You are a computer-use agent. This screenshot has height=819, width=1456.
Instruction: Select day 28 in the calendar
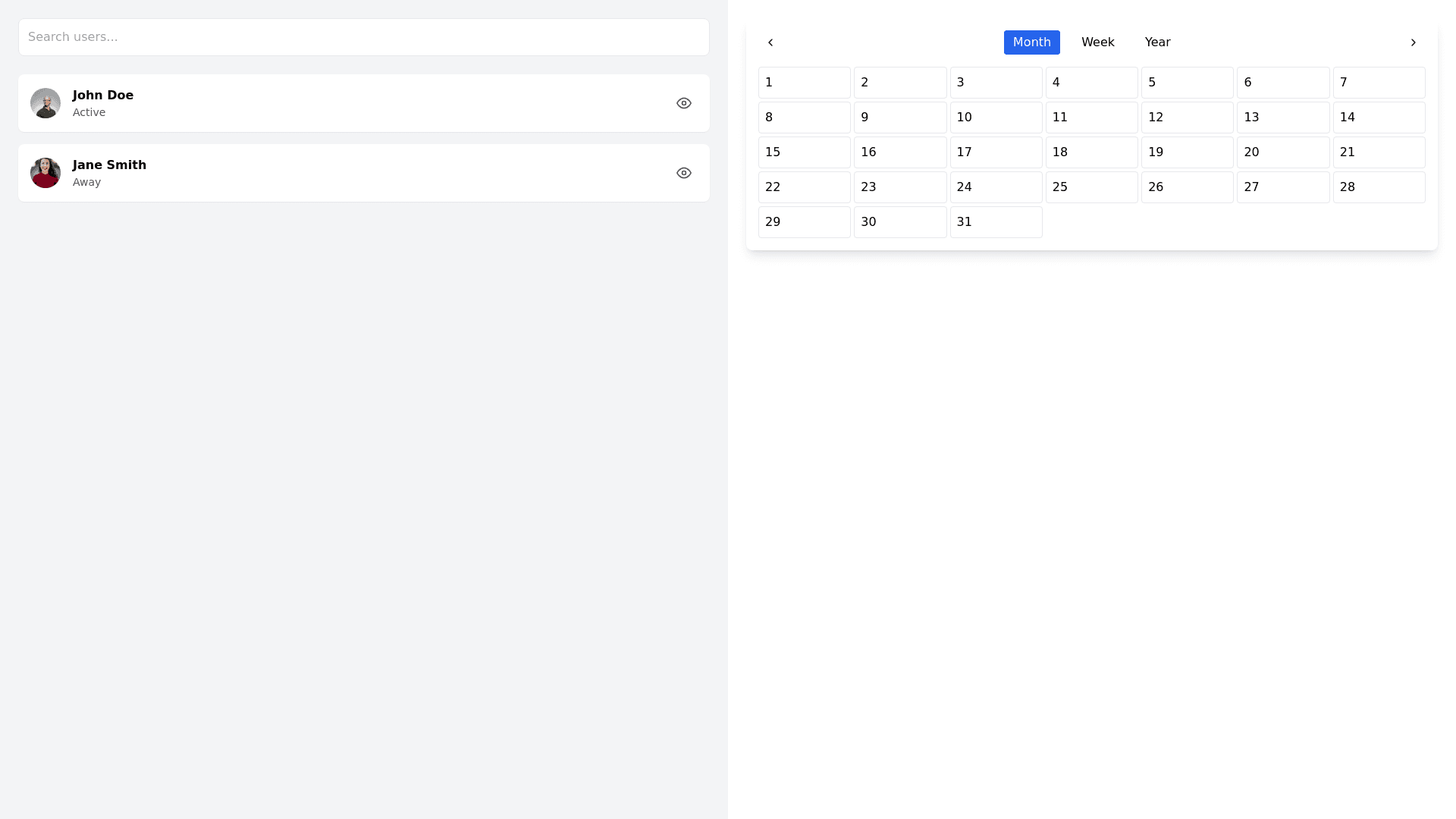coord(1379,187)
